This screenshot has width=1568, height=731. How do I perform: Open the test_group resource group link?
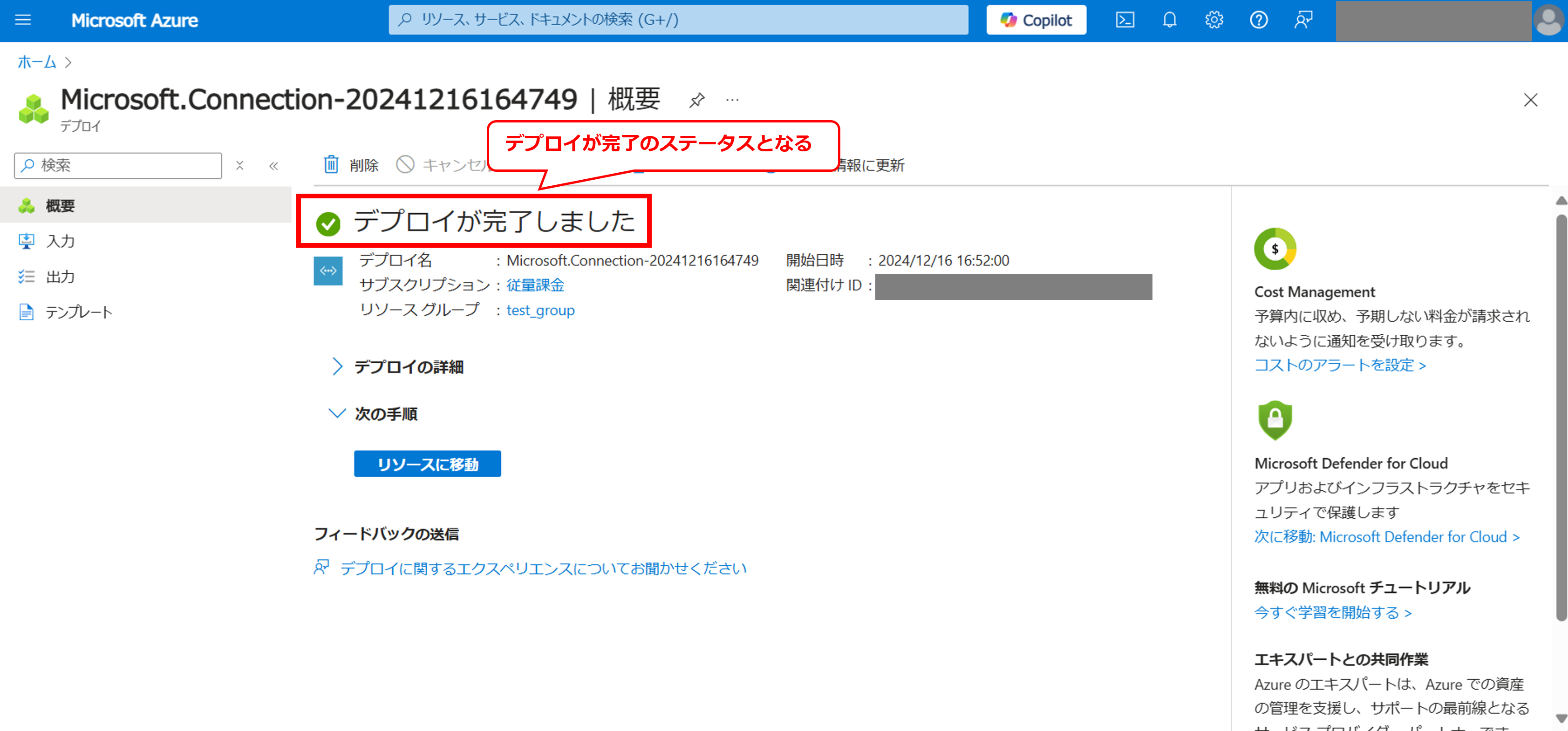[540, 310]
